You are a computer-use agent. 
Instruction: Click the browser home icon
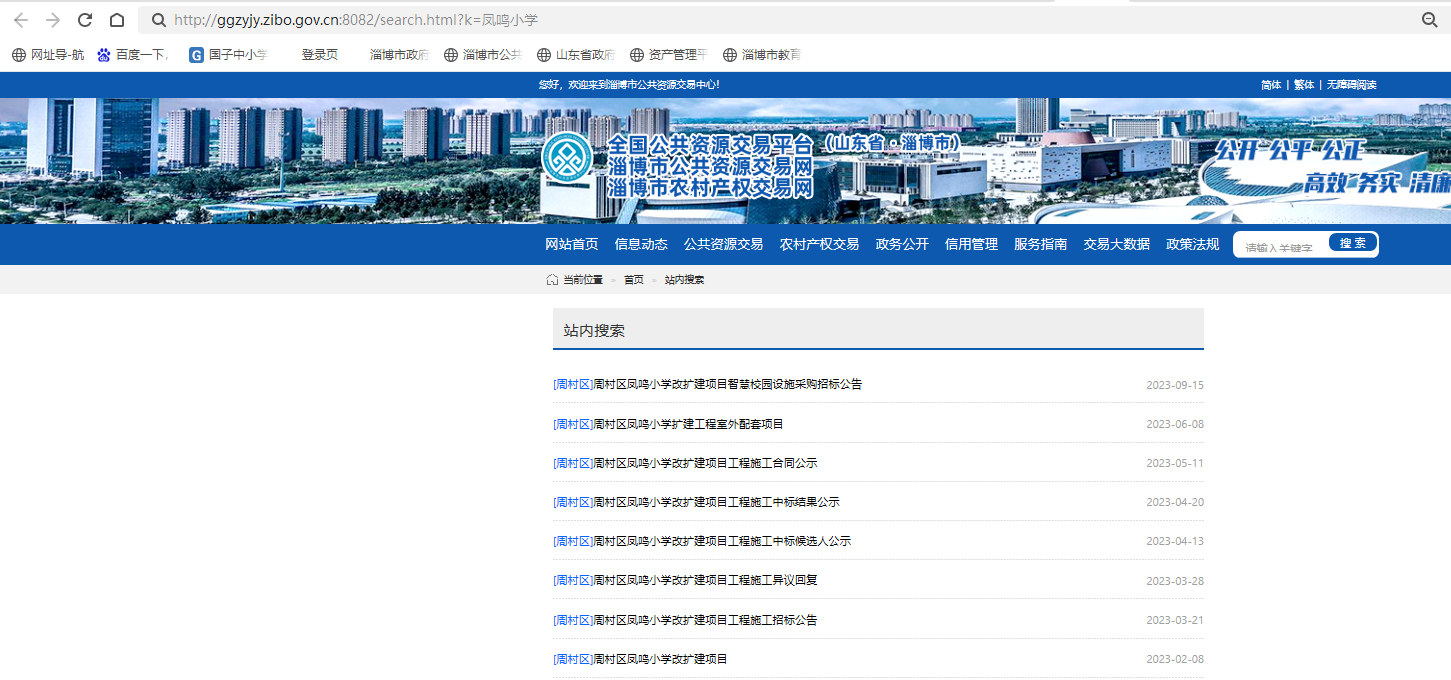(117, 20)
